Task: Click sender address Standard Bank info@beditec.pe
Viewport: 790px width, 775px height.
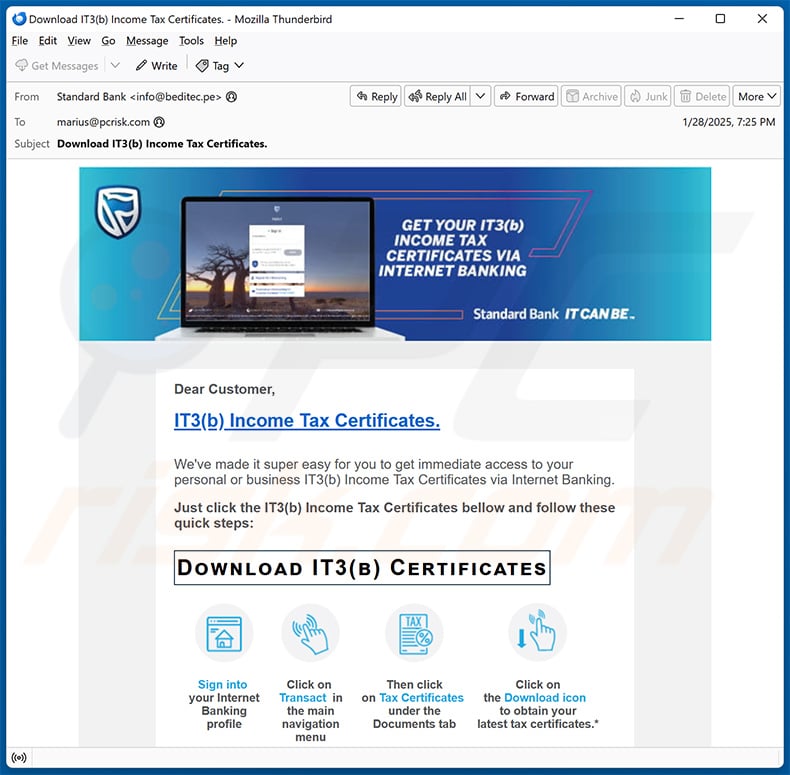Action: [139, 97]
